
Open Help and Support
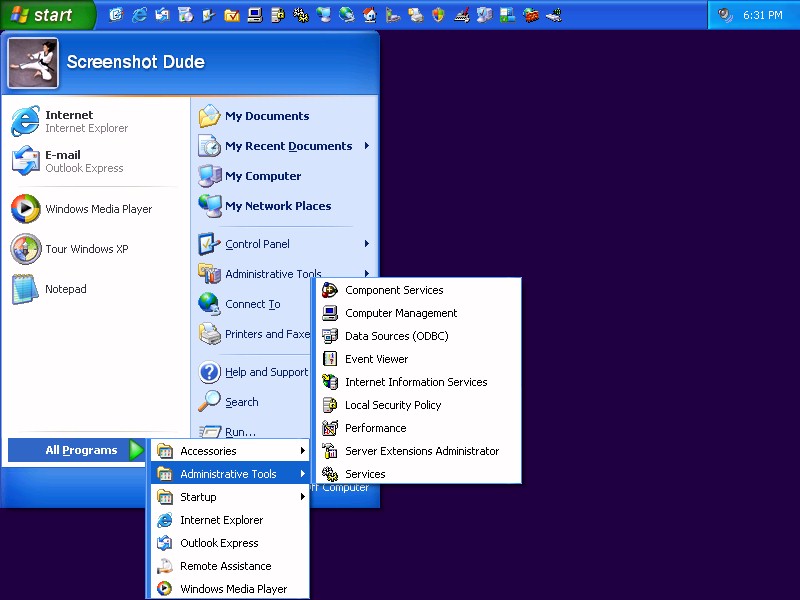click(x=265, y=372)
